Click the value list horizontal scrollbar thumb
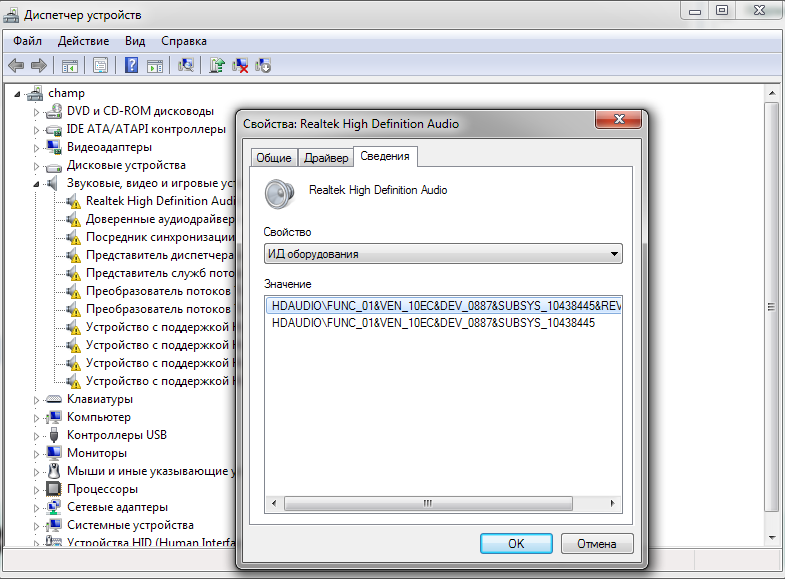This screenshot has width=785, height=579. point(428,503)
